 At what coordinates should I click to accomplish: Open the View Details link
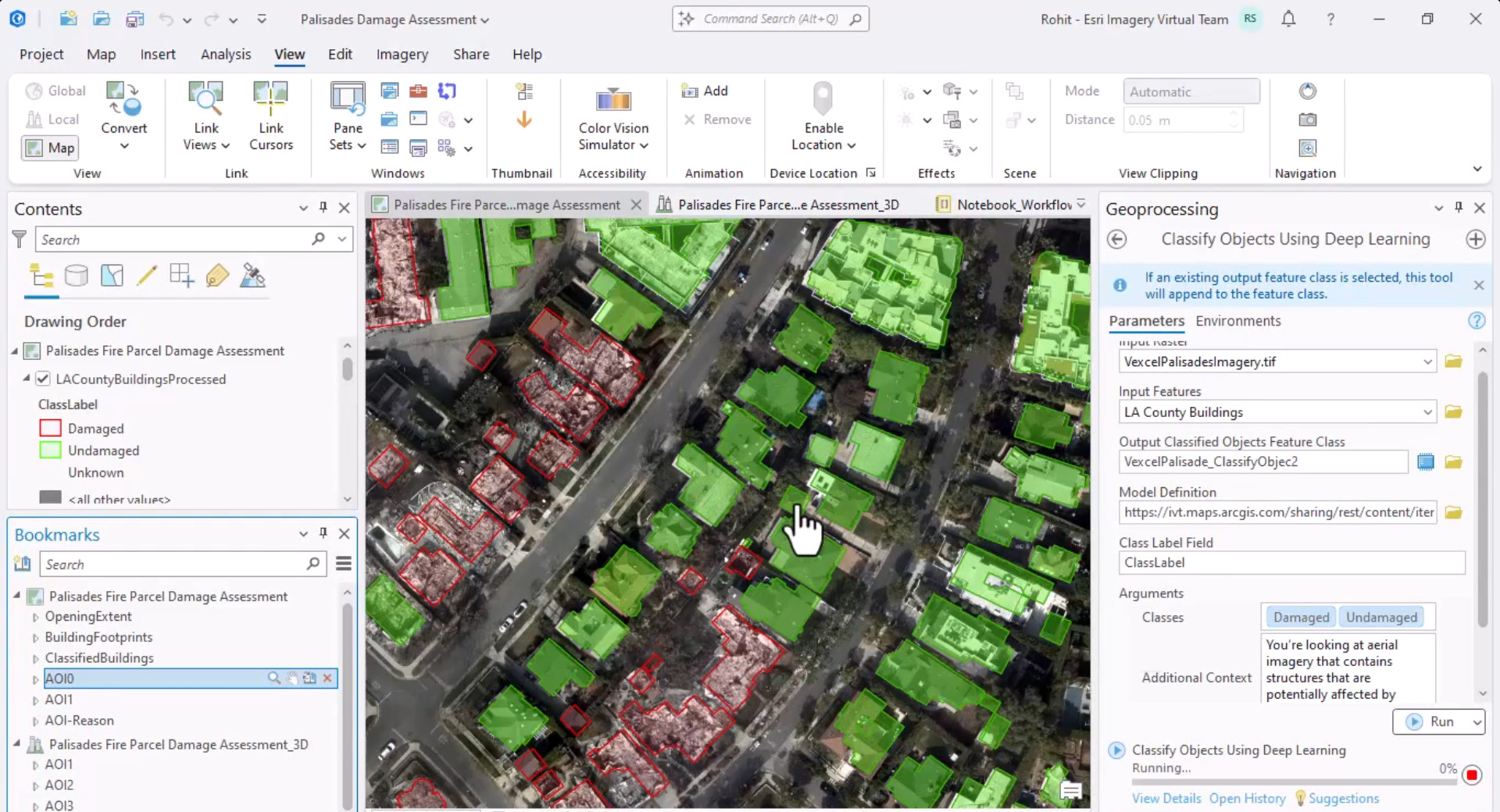[1166, 798]
